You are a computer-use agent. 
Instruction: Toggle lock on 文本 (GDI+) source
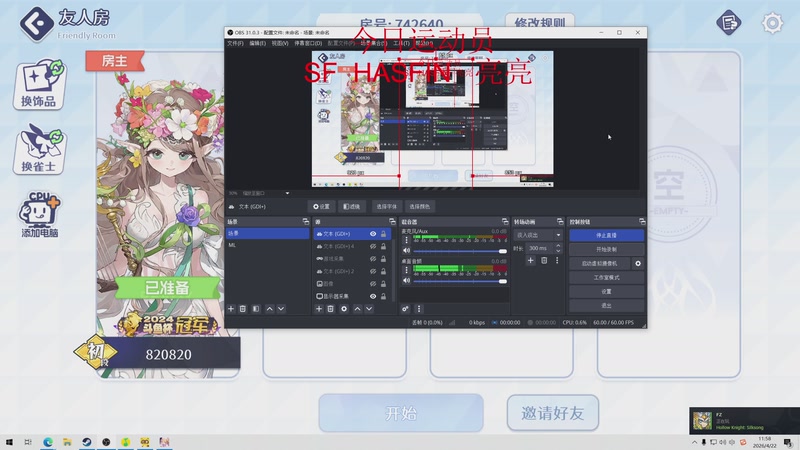(384, 234)
